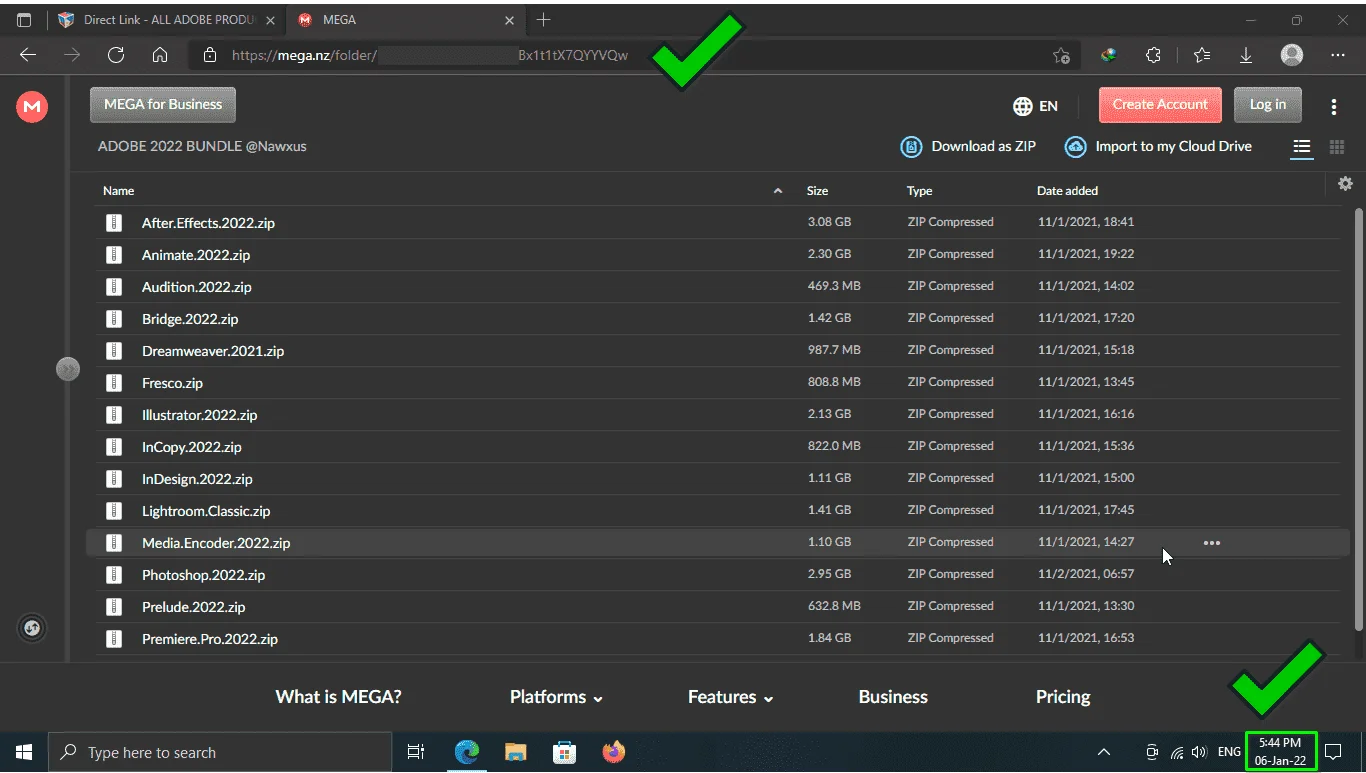Click zip file icon next to Media.Encoder.2022.zip
Screen dimensions: 1366x773
(x=115, y=542)
